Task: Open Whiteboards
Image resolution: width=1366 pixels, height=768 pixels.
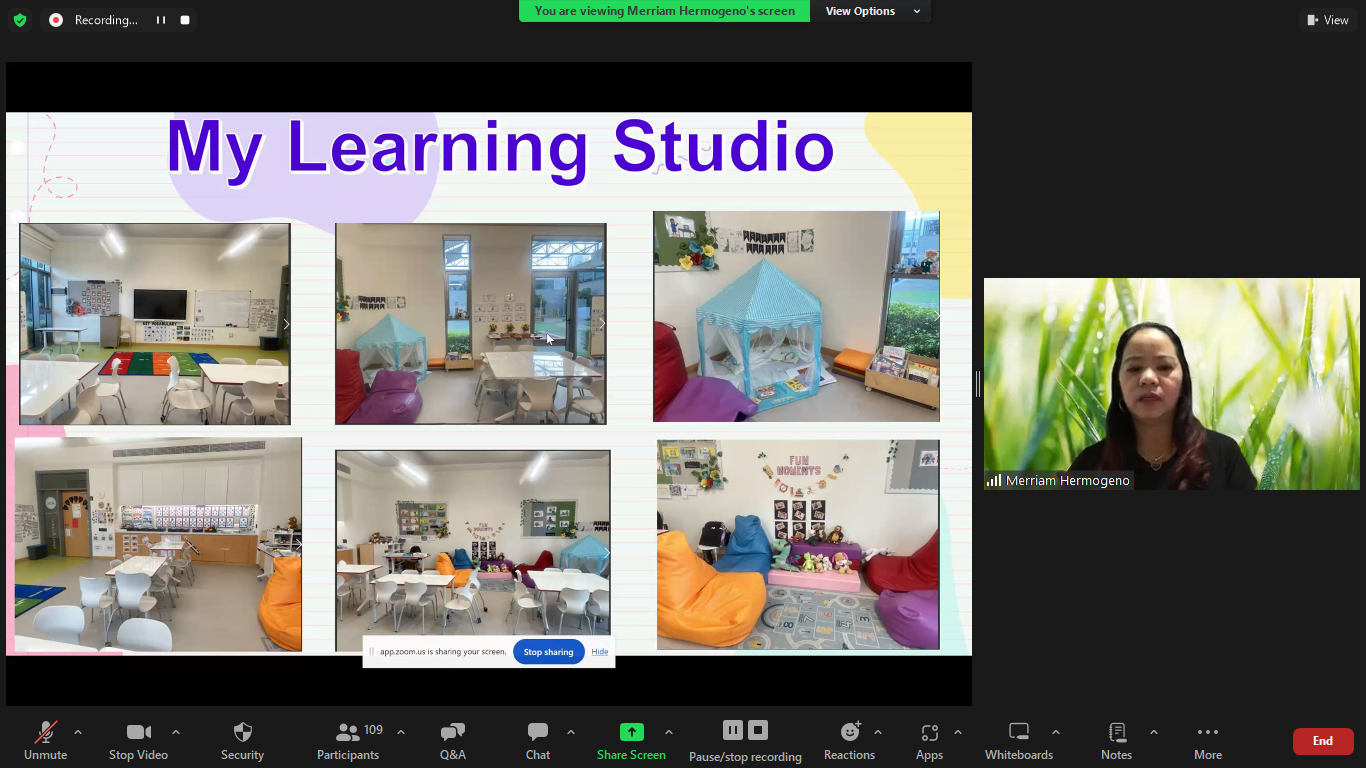Action: tap(1018, 740)
